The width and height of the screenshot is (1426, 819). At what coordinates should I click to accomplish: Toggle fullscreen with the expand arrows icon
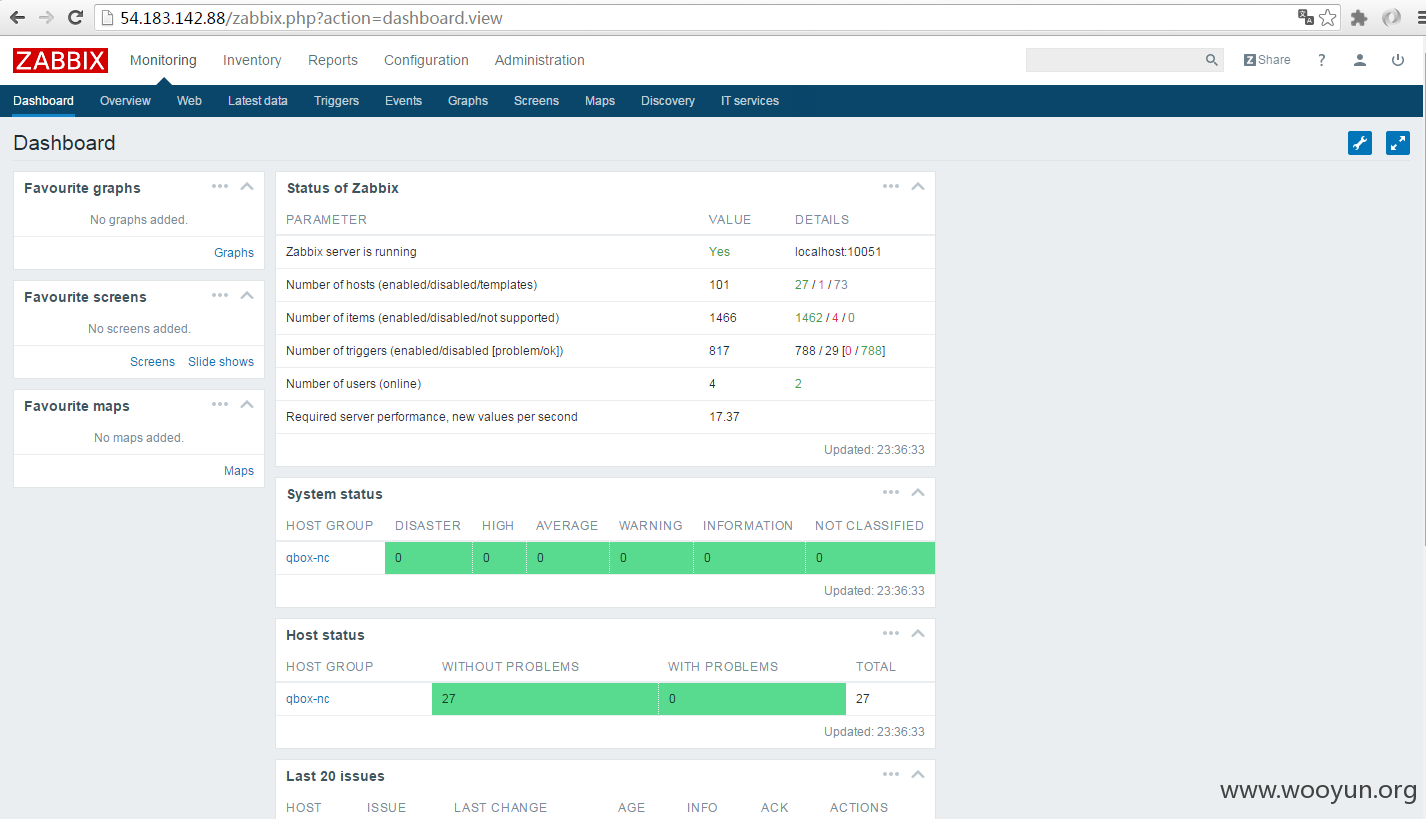(x=1398, y=143)
